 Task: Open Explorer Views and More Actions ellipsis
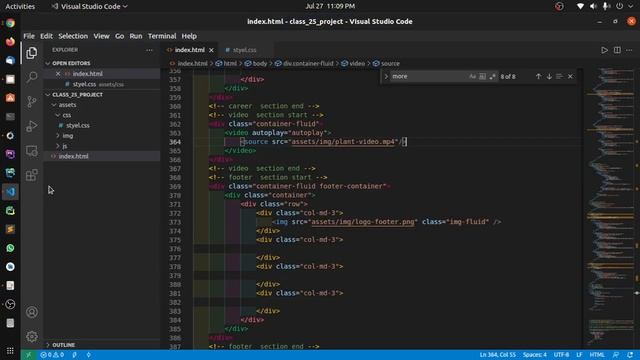[149, 50]
